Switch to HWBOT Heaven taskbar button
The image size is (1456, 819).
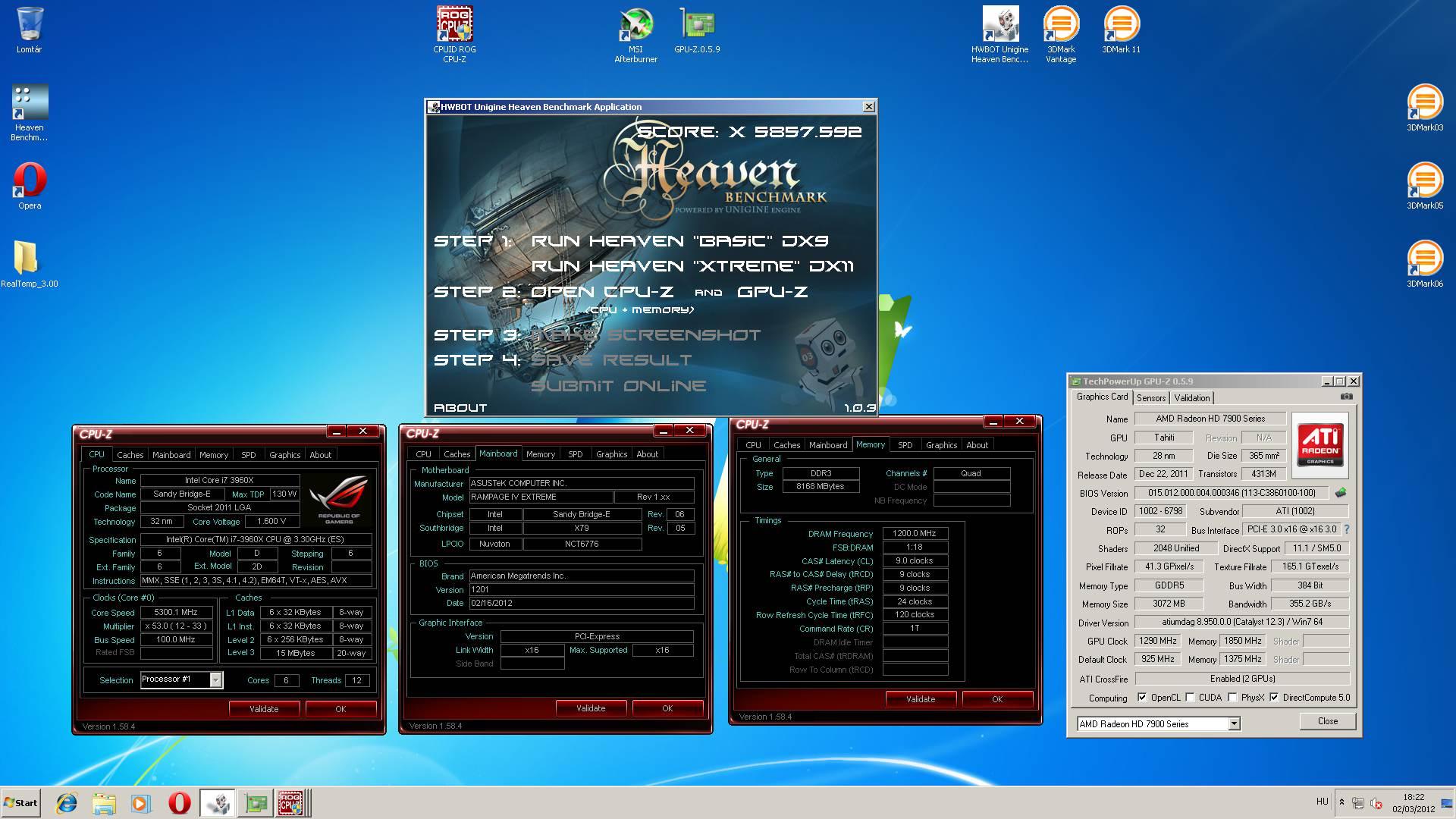click(x=218, y=803)
